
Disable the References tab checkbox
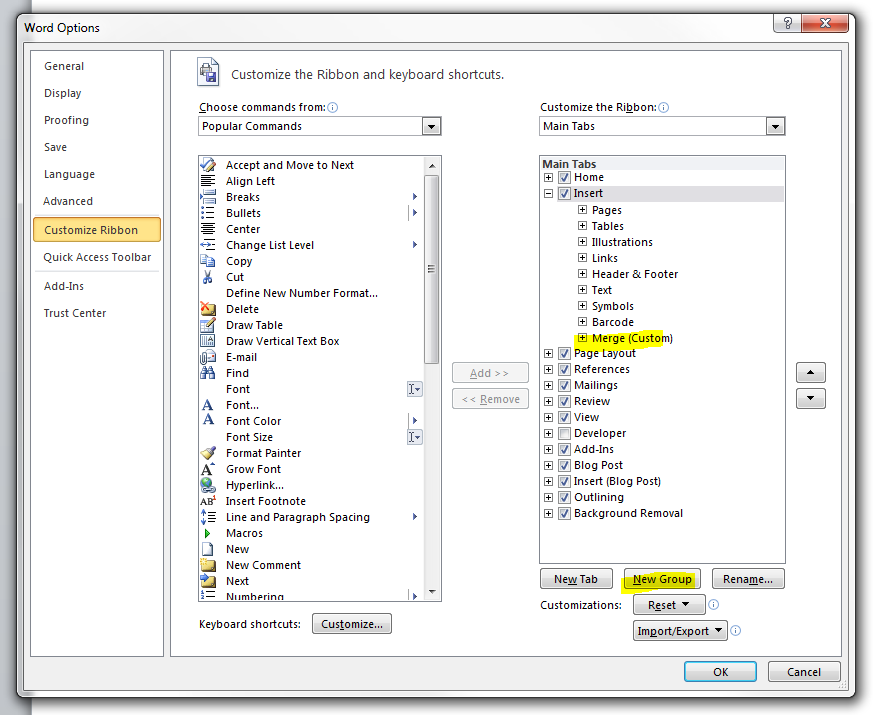564,369
